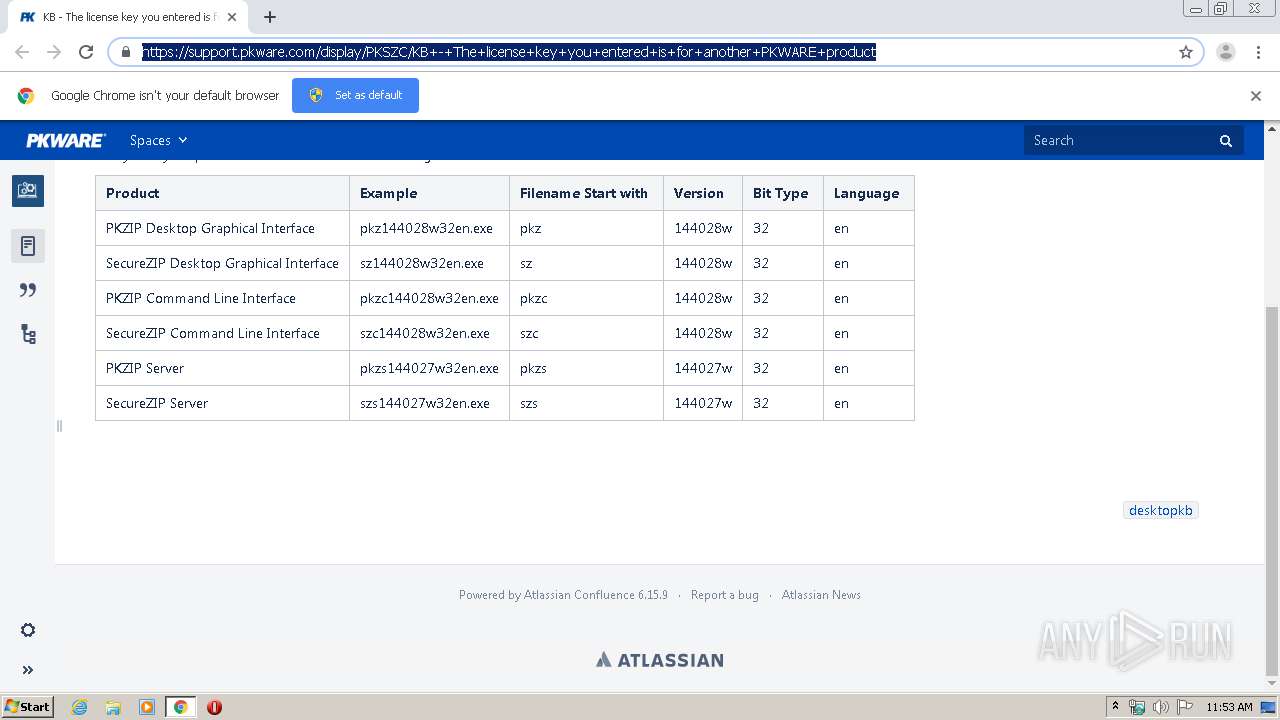Select PKZIP Command Line Interface cell
The height and width of the screenshot is (720, 1280).
pos(222,298)
